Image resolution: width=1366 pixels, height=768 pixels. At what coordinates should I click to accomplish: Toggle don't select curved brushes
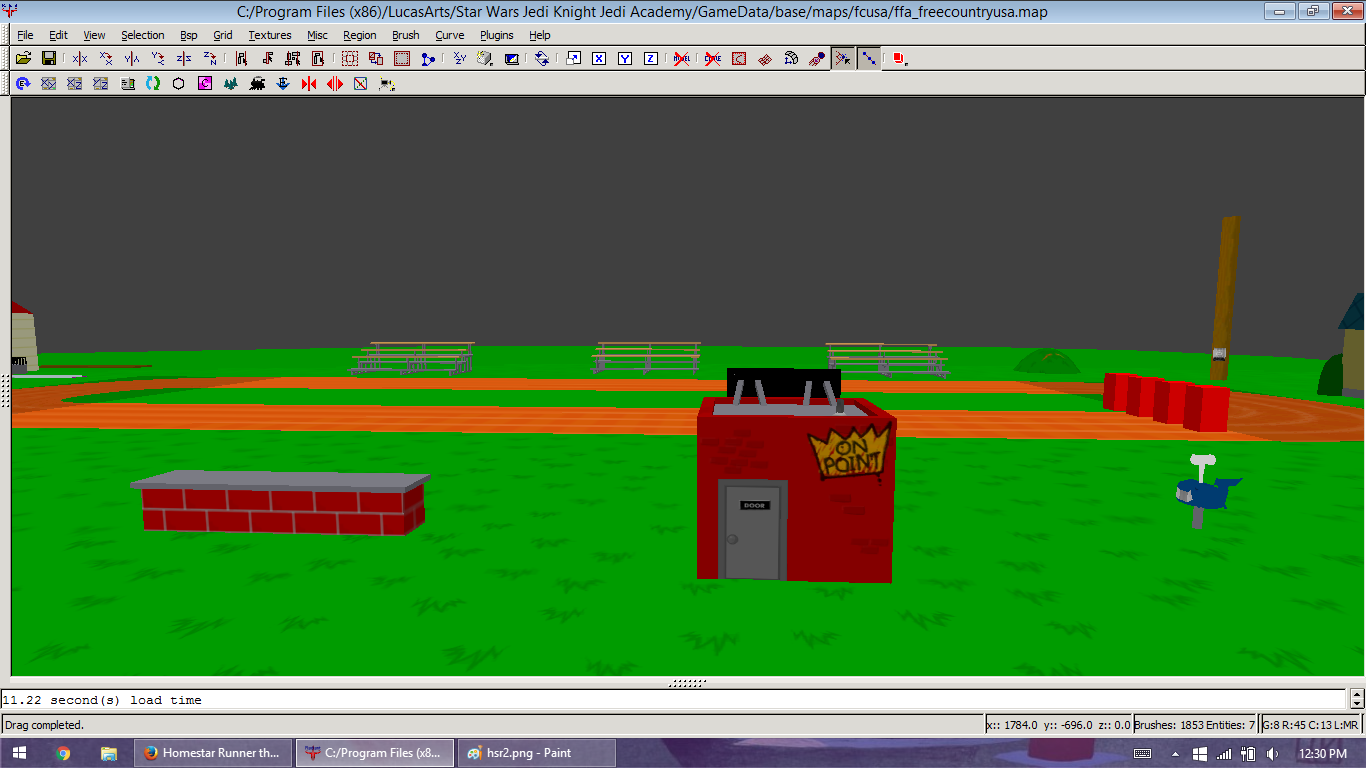coord(713,59)
